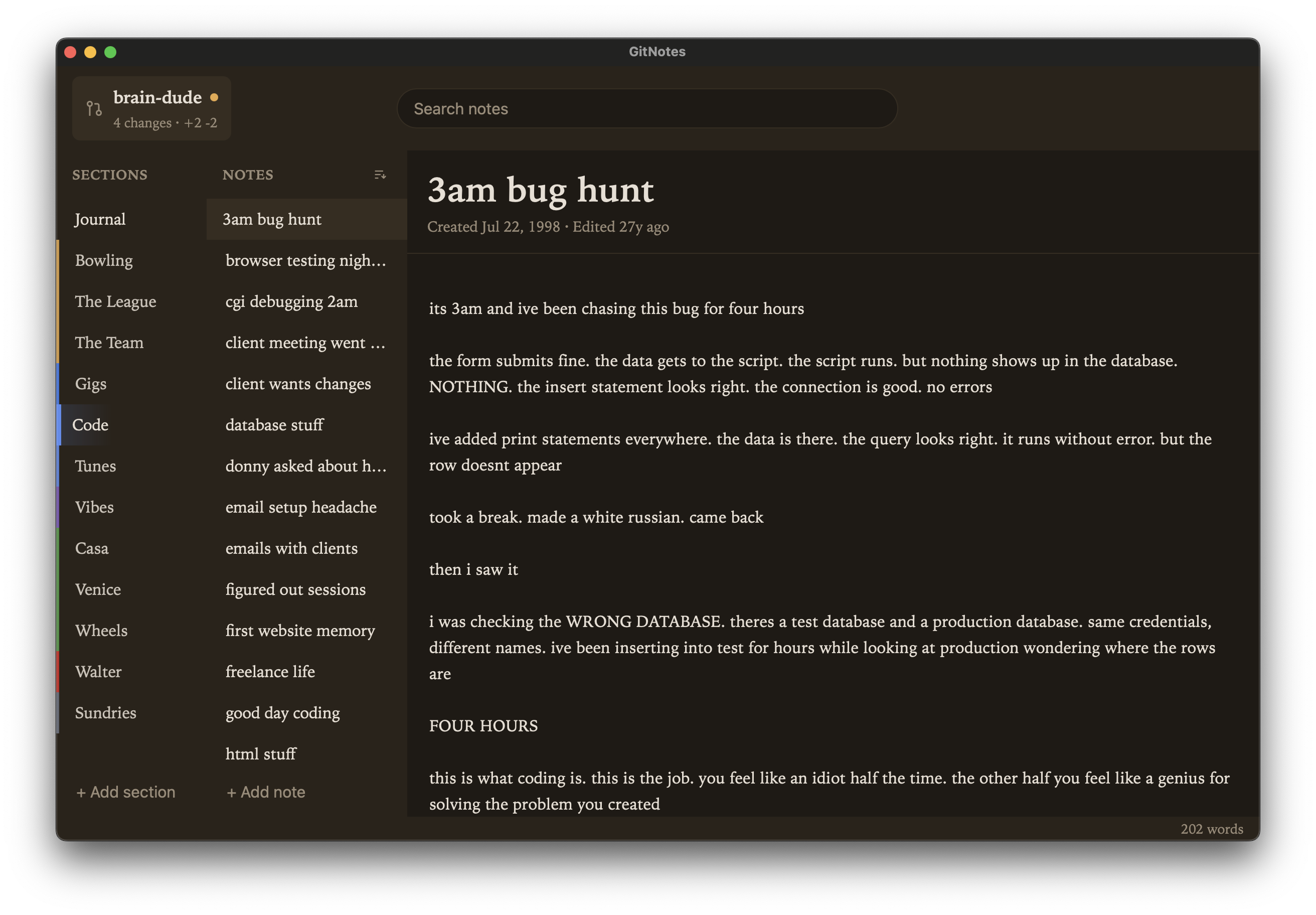Click the 202 words count indicator

1211,829
